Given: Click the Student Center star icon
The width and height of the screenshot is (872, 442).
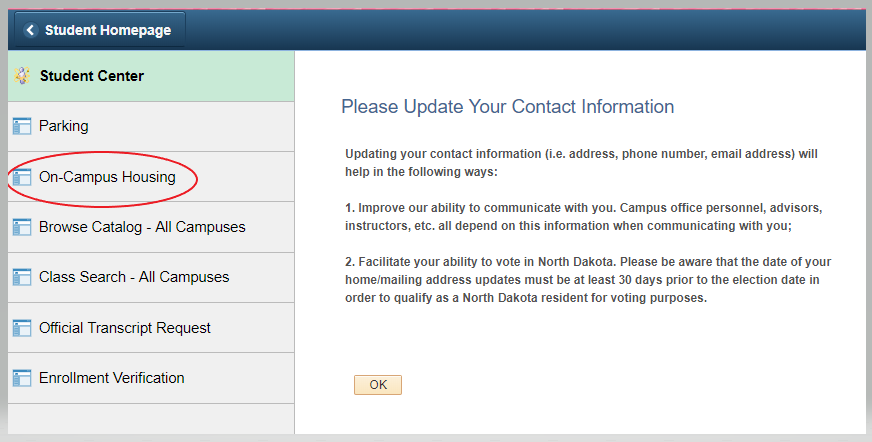Looking at the screenshot, I should 22,76.
